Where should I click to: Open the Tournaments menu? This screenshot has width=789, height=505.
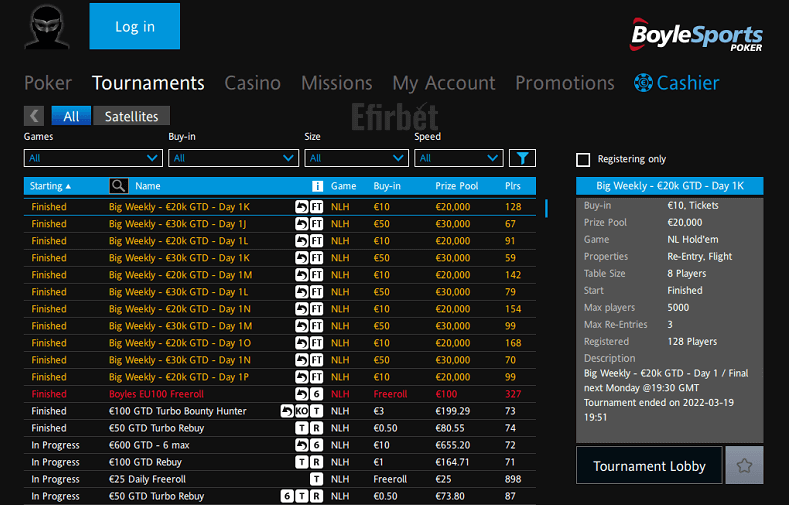[x=148, y=83]
